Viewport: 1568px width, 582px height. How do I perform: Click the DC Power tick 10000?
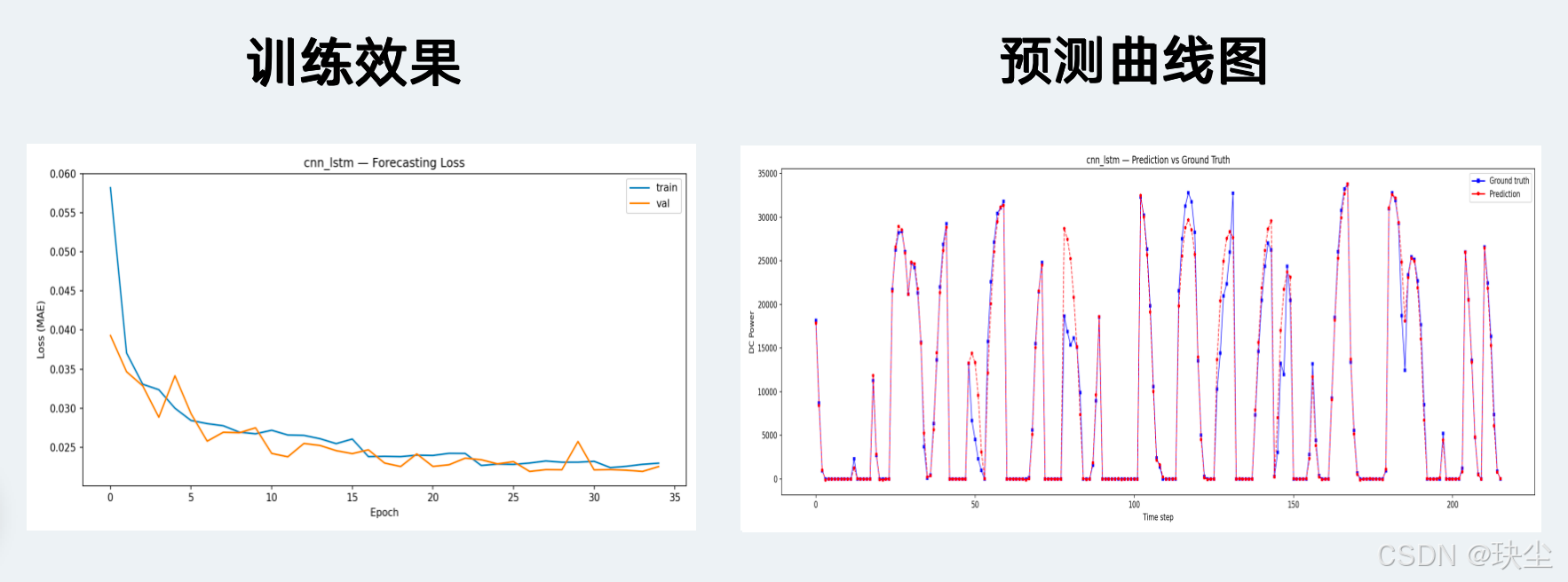767,391
